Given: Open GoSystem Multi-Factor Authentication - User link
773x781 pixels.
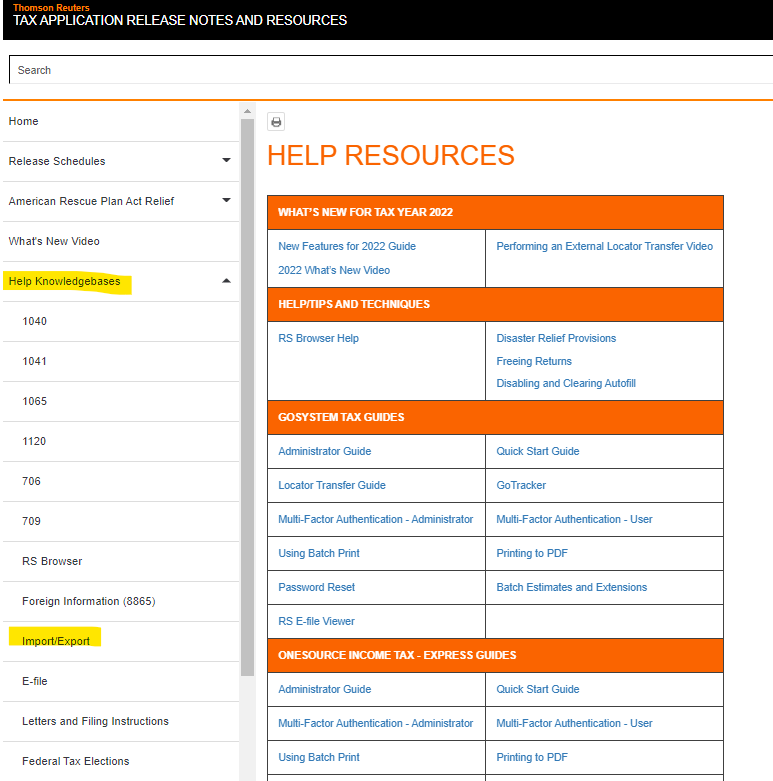Looking at the screenshot, I should pyautogui.click(x=574, y=519).
